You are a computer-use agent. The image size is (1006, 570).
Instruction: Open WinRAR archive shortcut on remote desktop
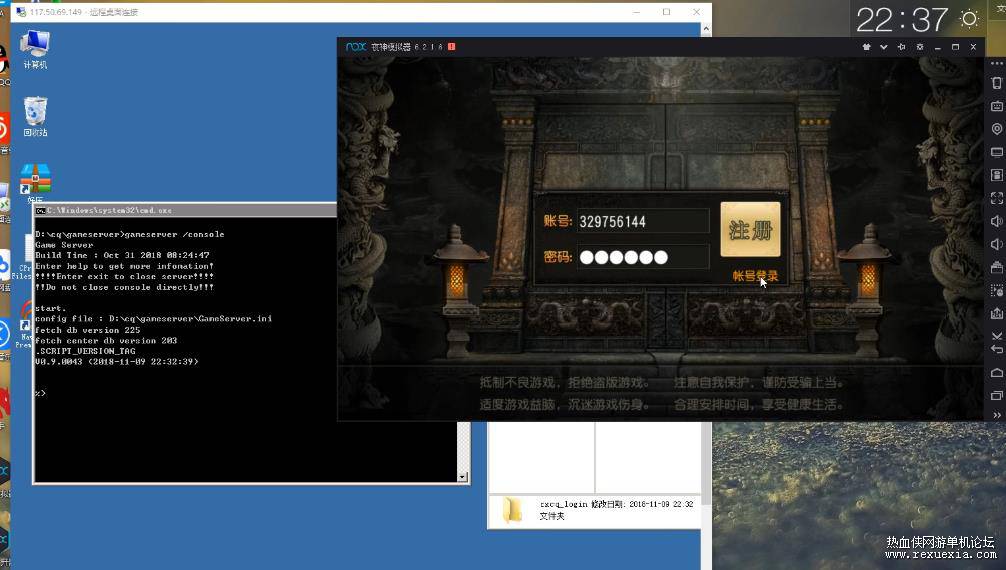click(x=35, y=184)
